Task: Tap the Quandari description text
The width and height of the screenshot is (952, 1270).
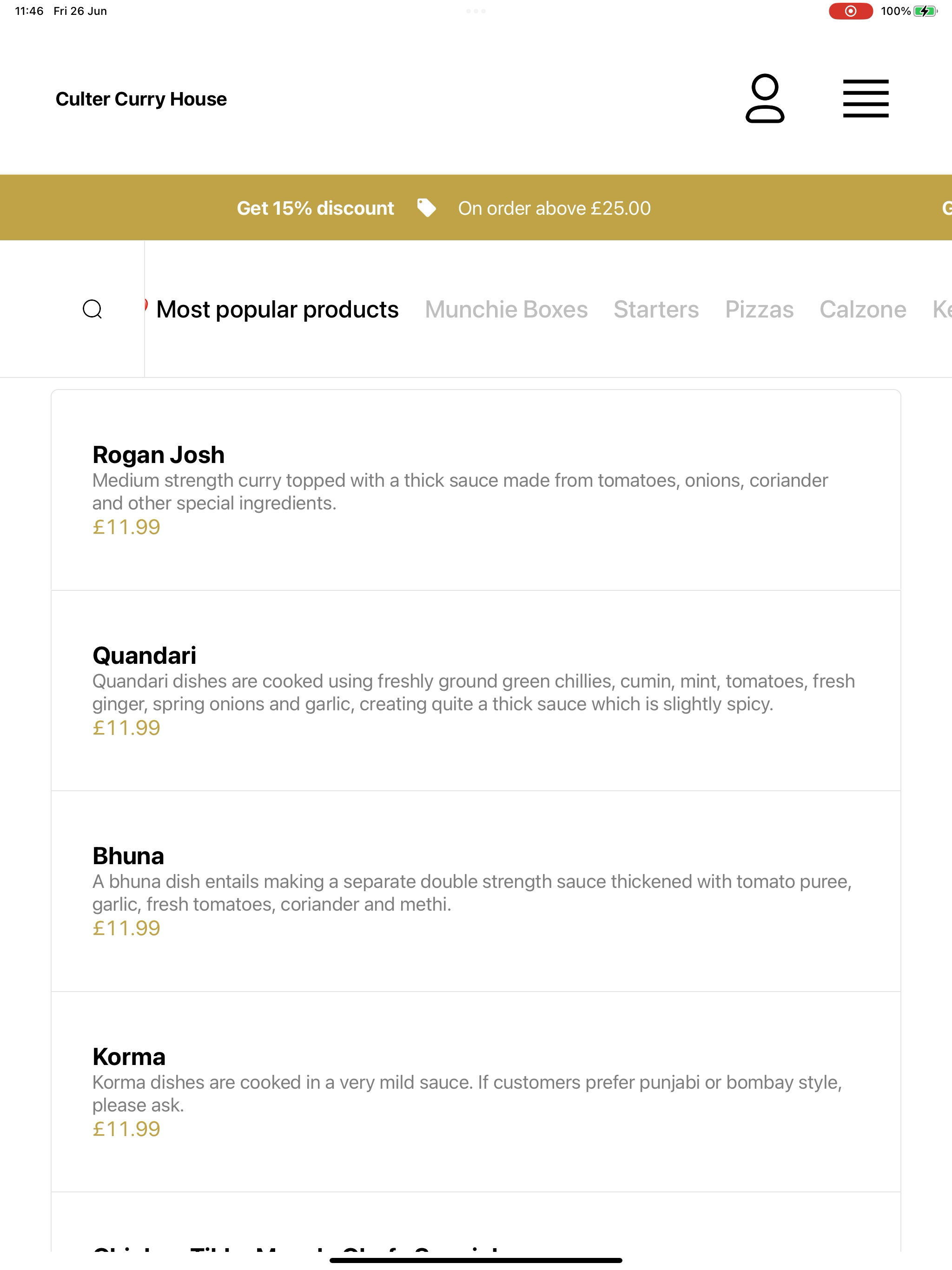Action: 474,693
